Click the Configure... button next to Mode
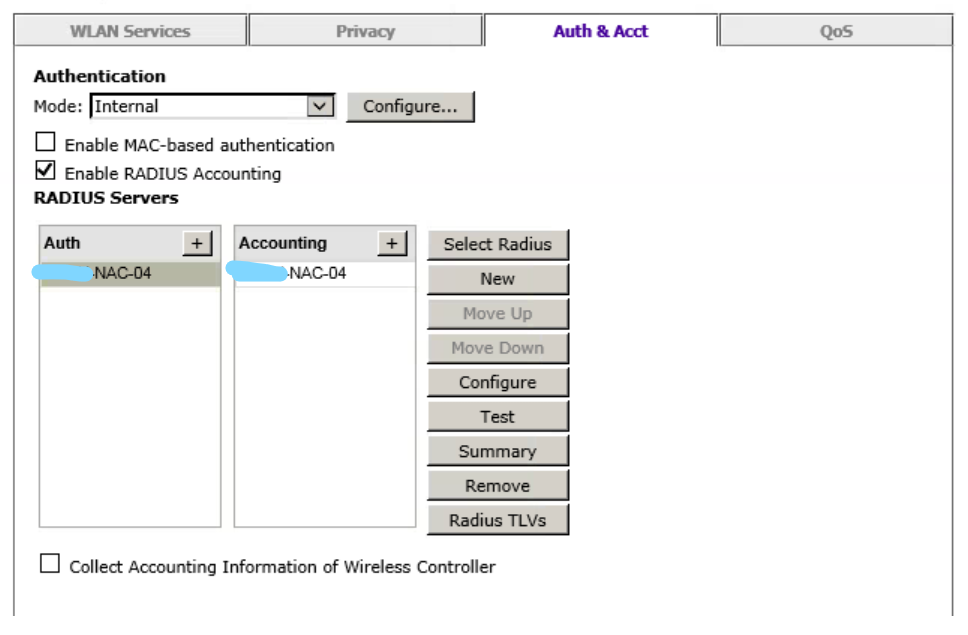Image resolution: width=968 pixels, height=635 pixels. 410,106
